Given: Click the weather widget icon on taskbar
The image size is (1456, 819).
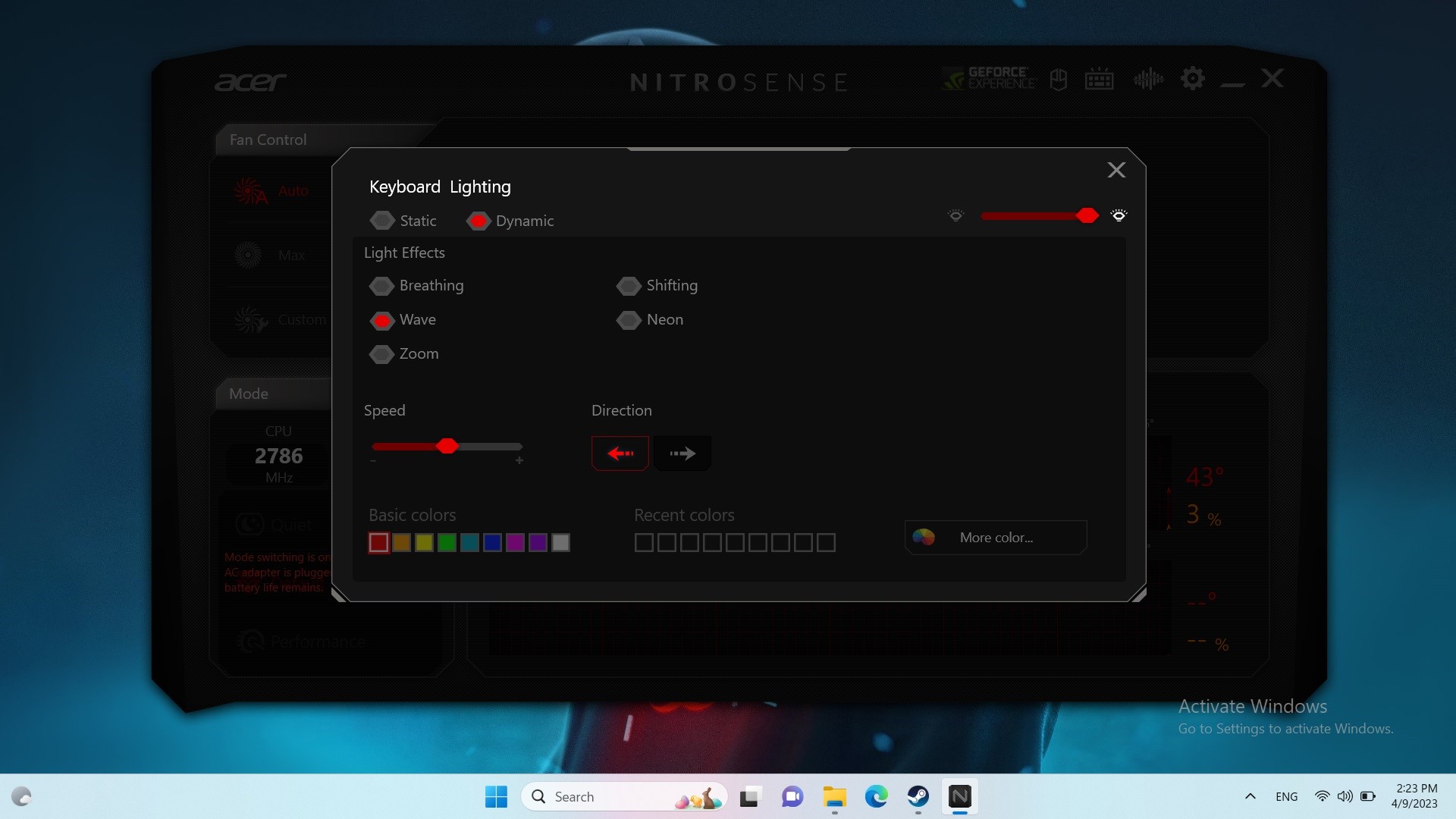Looking at the screenshot, I should pos(21,797).
